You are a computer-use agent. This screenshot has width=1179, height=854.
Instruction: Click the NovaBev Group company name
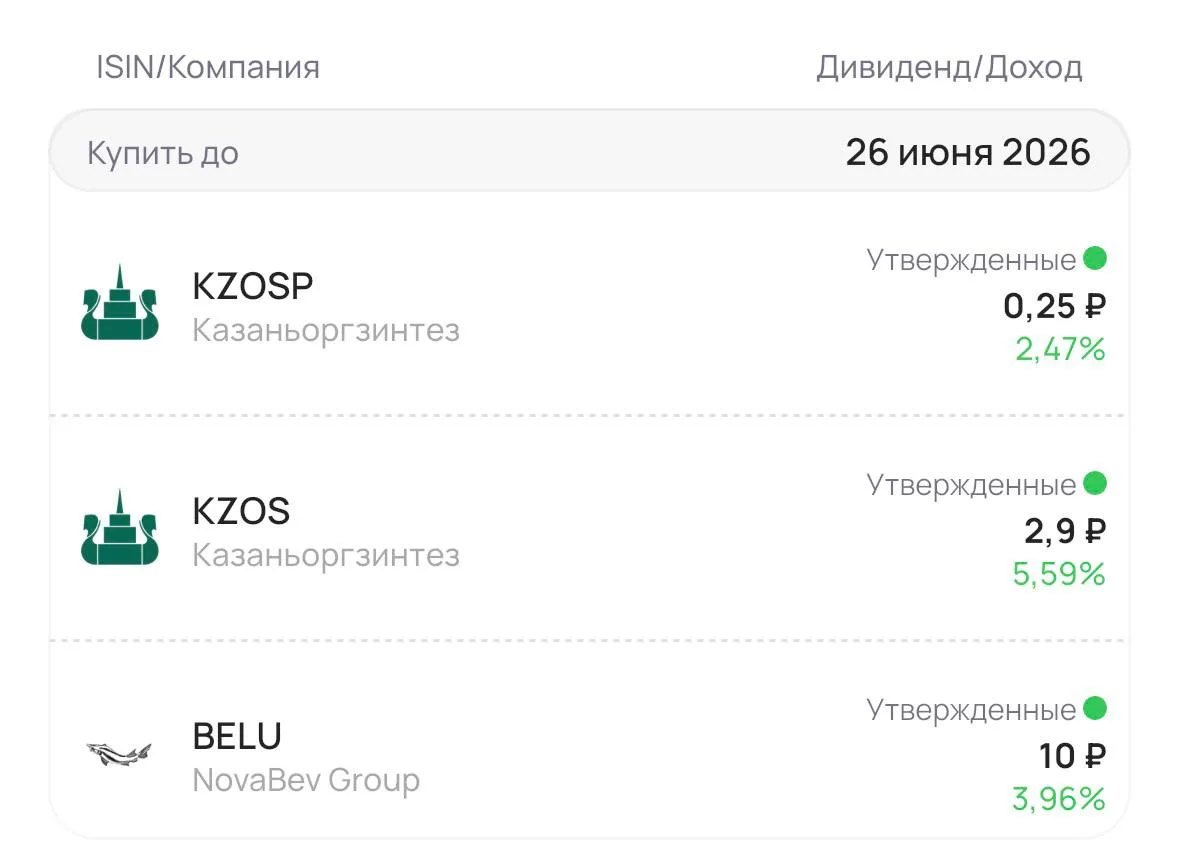(306, 780)
